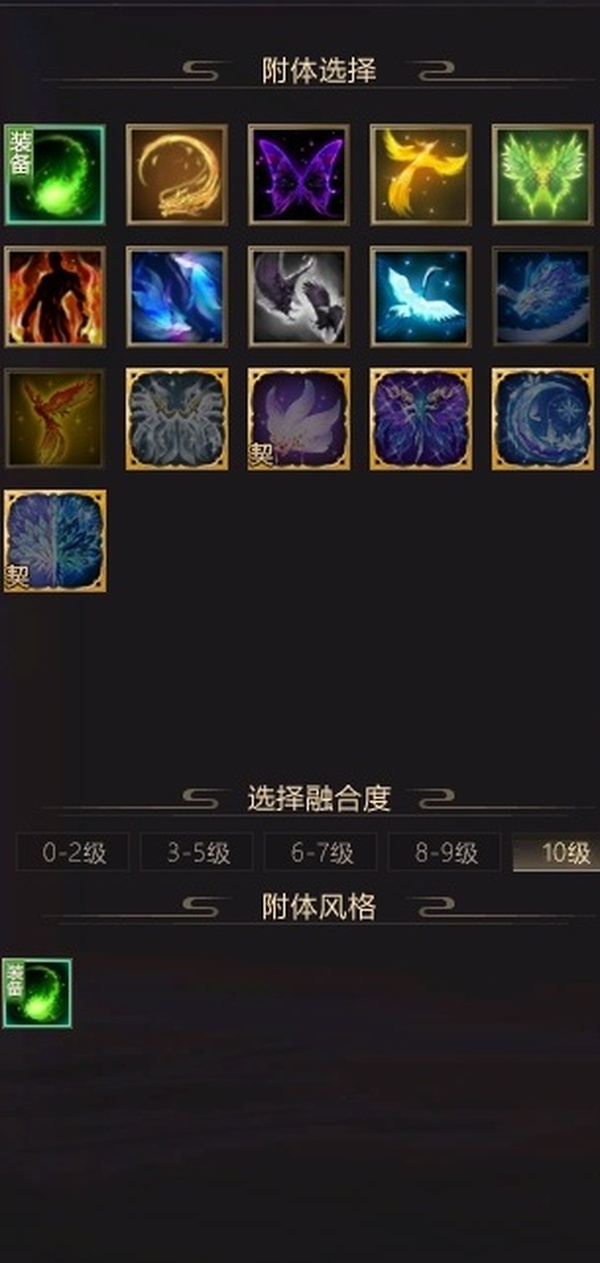Select the green winged emblem icon
This screenshot has width=600, height=1263.
543,175
